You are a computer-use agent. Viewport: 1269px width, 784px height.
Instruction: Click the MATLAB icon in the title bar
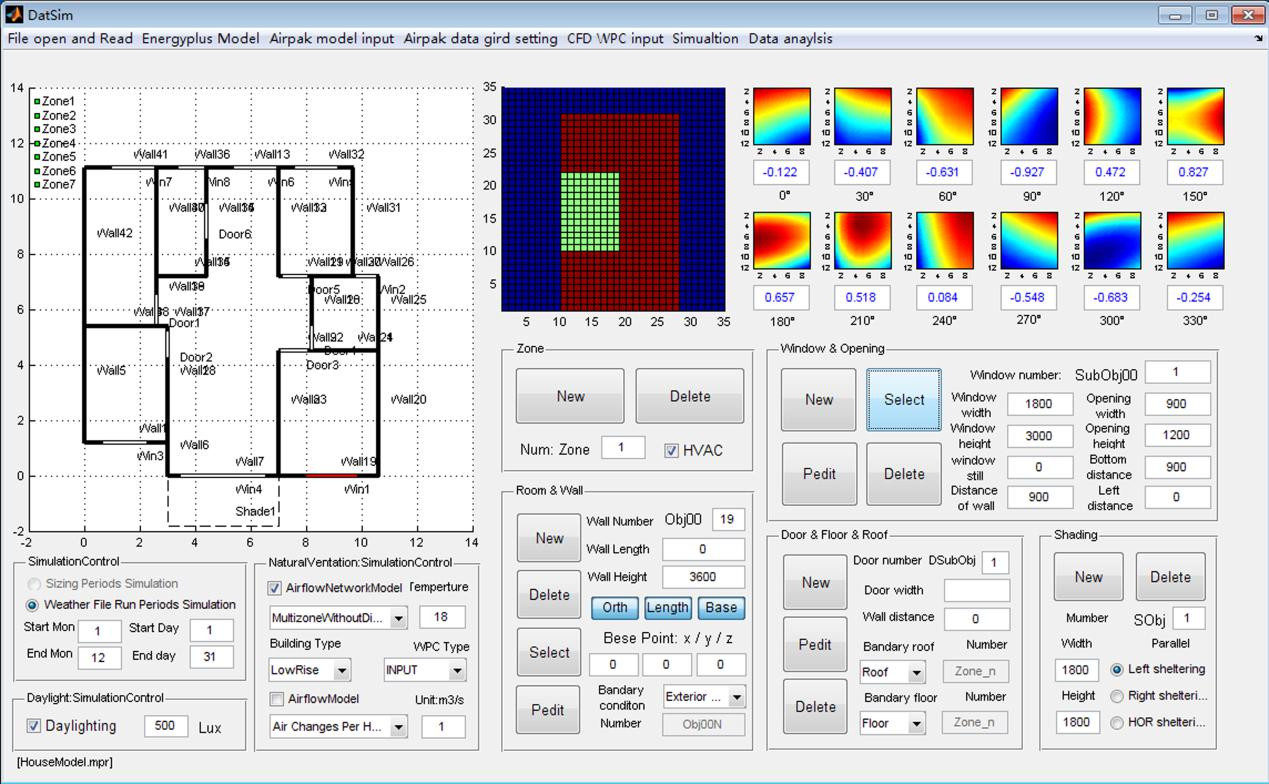click(x=13, y=15)
